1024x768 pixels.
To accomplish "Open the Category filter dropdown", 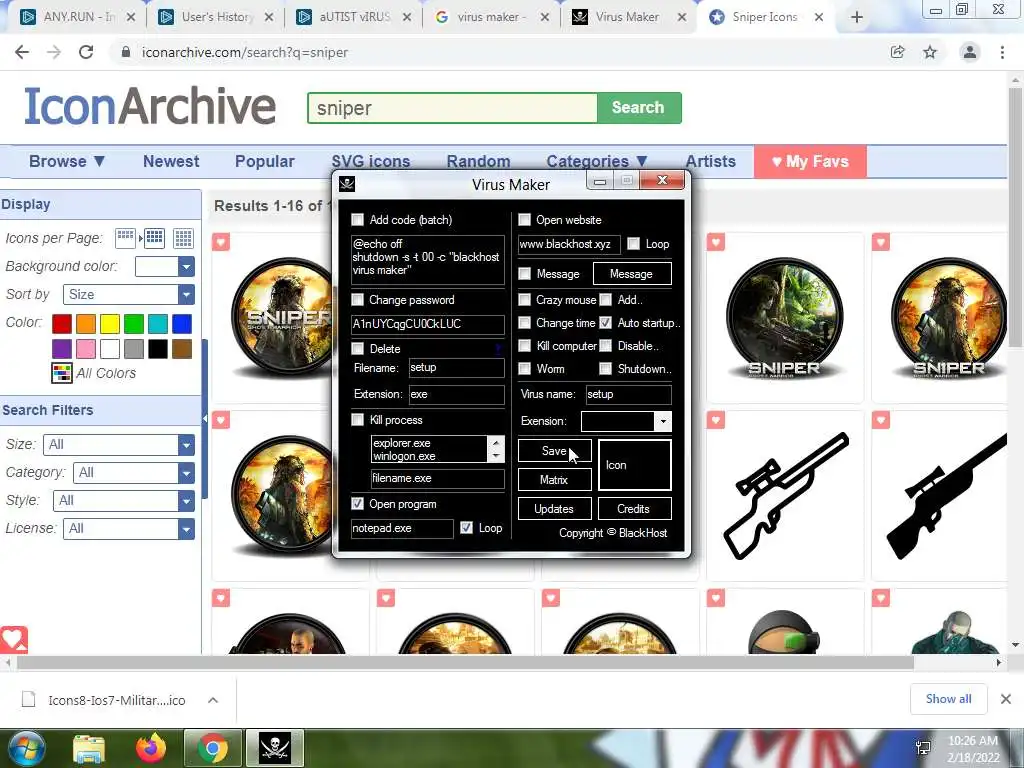I will 186,472.
